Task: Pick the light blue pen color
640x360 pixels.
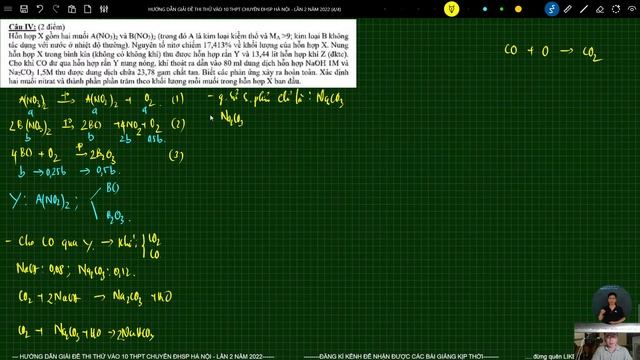Action: pos(485,9)
